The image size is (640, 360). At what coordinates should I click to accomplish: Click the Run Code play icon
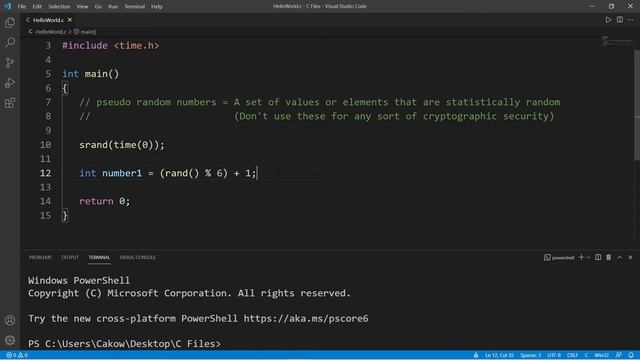coord(608,20)
